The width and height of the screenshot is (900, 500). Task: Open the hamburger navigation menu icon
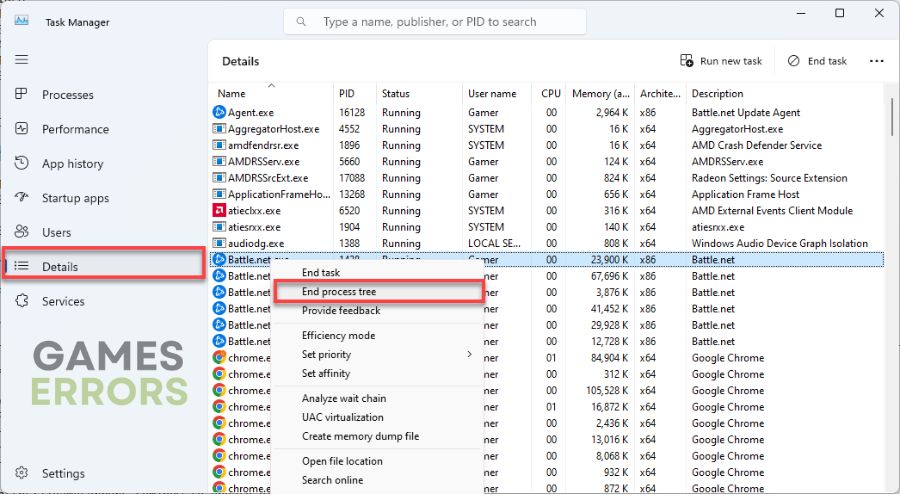pos(21,60)
